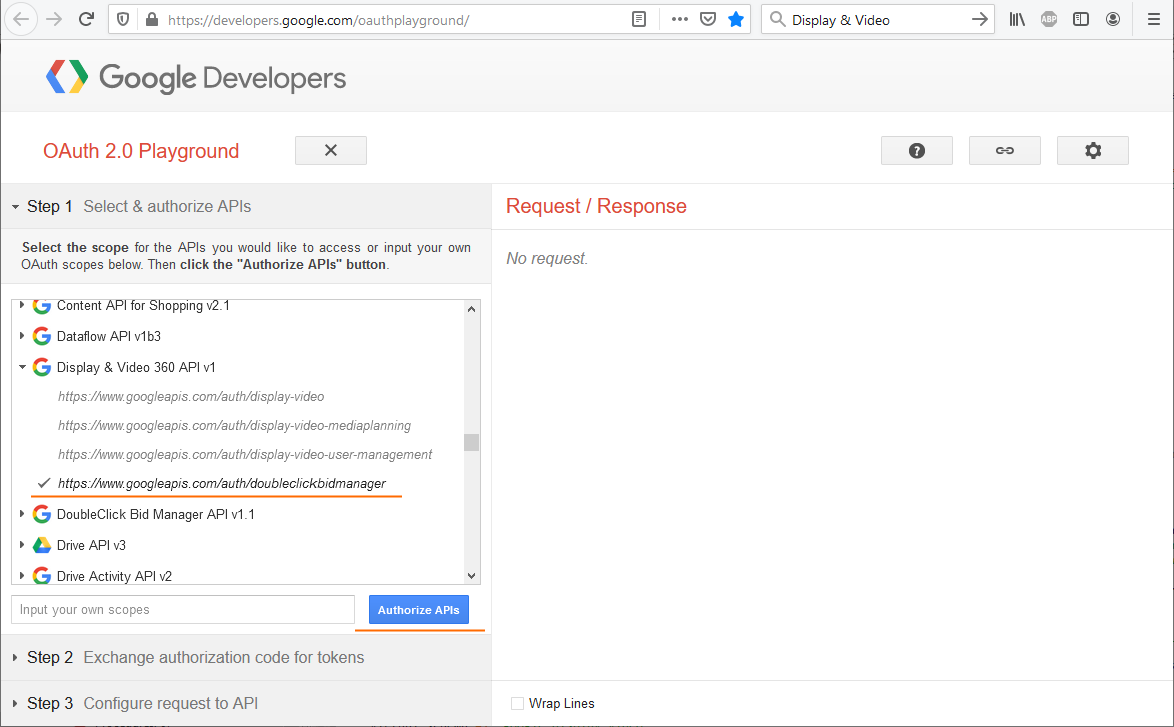This screenshot has width=1174, height=727.
Task: Reload the page in browser toolbar
Action: coord(86,19)
